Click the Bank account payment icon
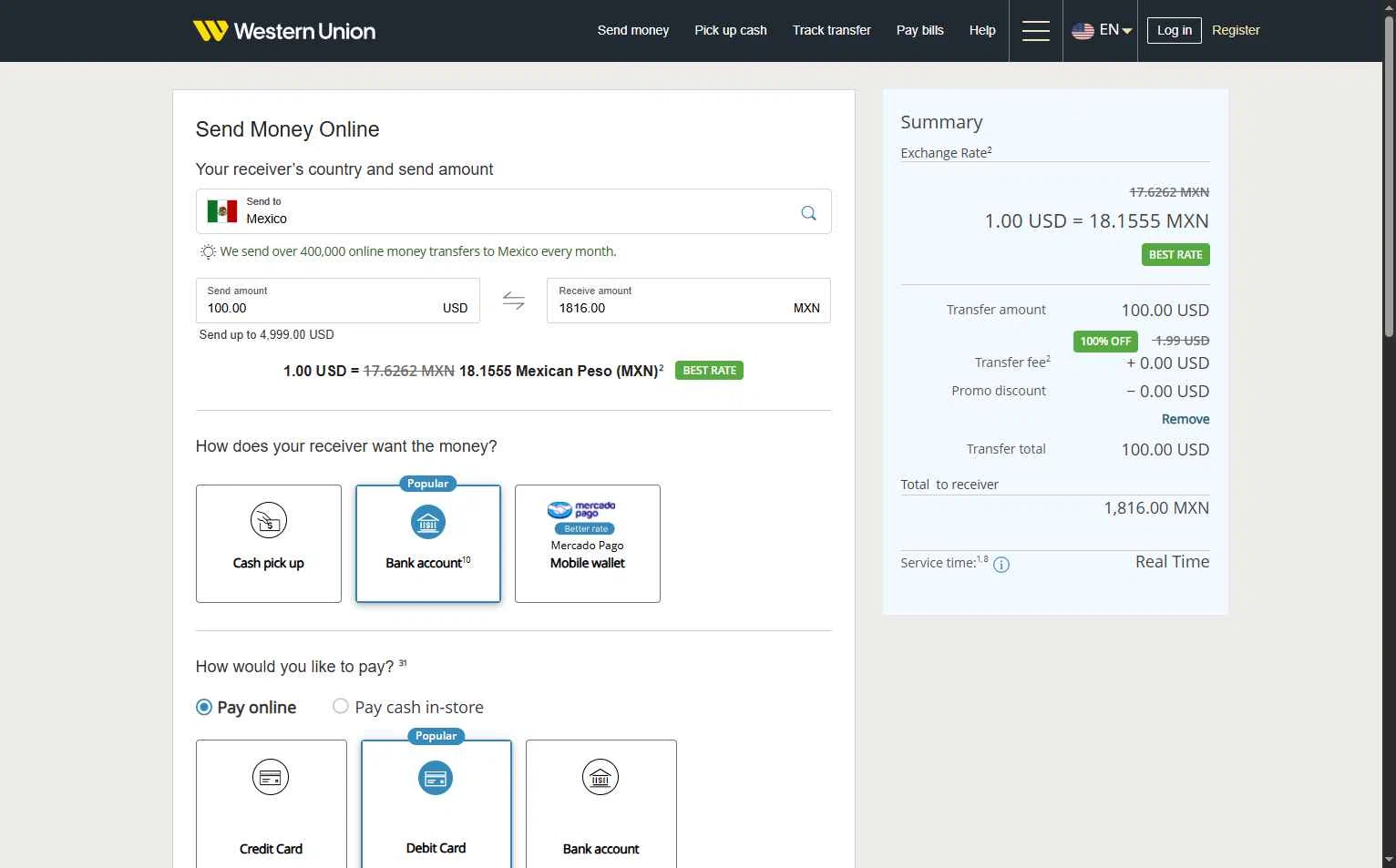Screen dimensions: 1396x868 click(x=600, y=777)
